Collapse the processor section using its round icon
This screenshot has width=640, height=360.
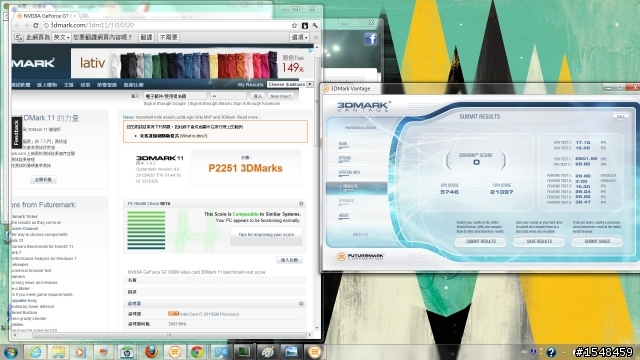[301, 304]
